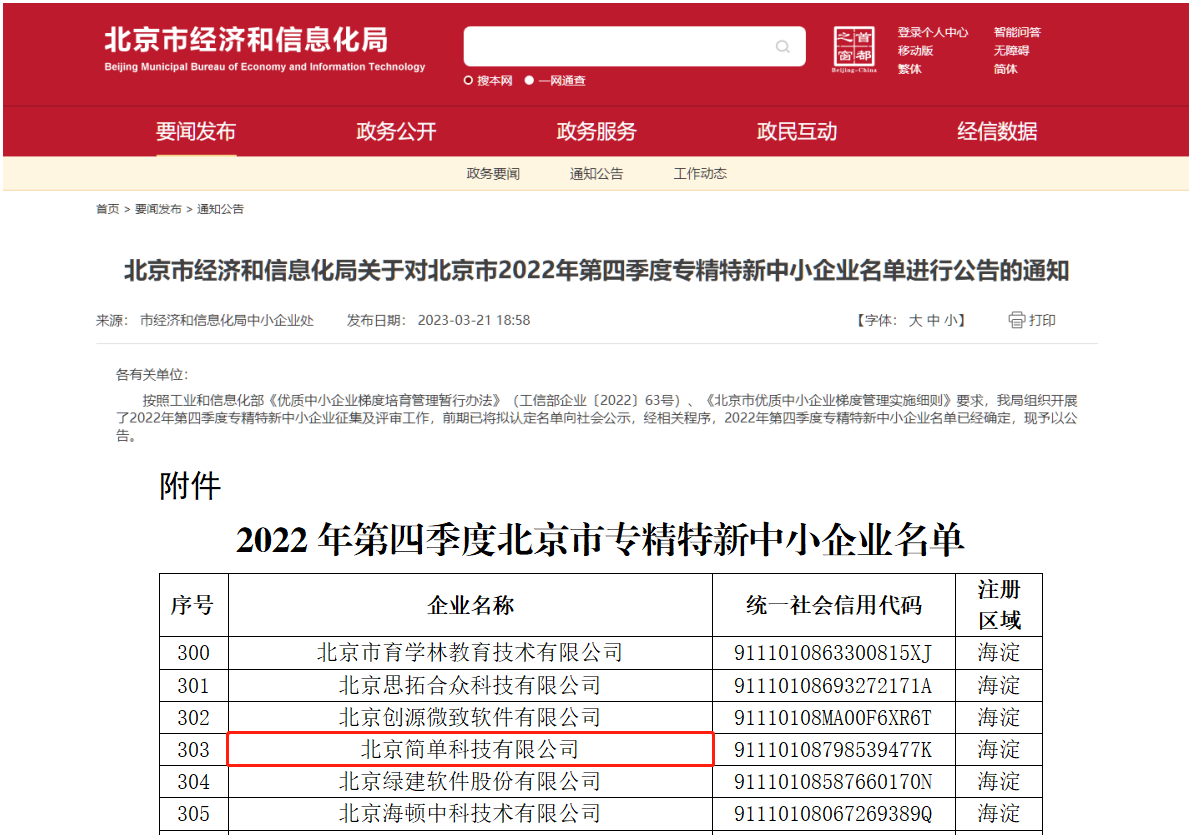
Task: Open the 经信数据 navigation tab
Action: [x=997, y=132]
